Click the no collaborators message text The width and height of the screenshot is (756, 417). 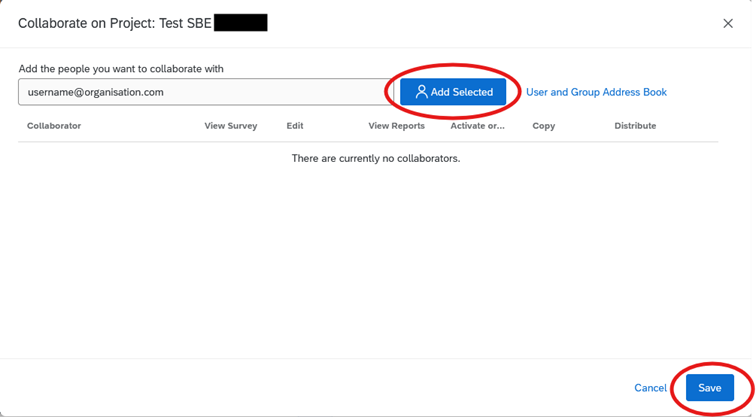point(375,158)
